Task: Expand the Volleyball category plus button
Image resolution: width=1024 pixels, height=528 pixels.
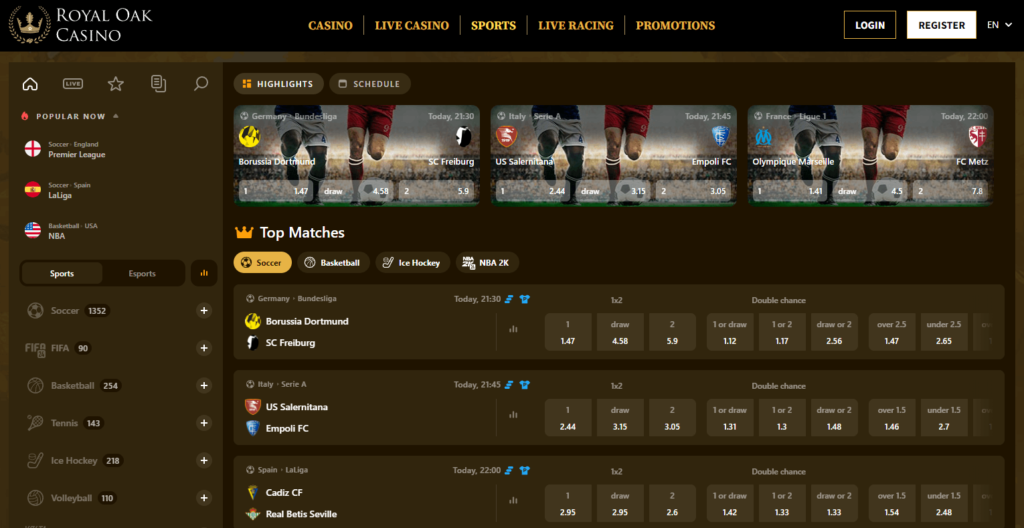Action: click(204, 498)
